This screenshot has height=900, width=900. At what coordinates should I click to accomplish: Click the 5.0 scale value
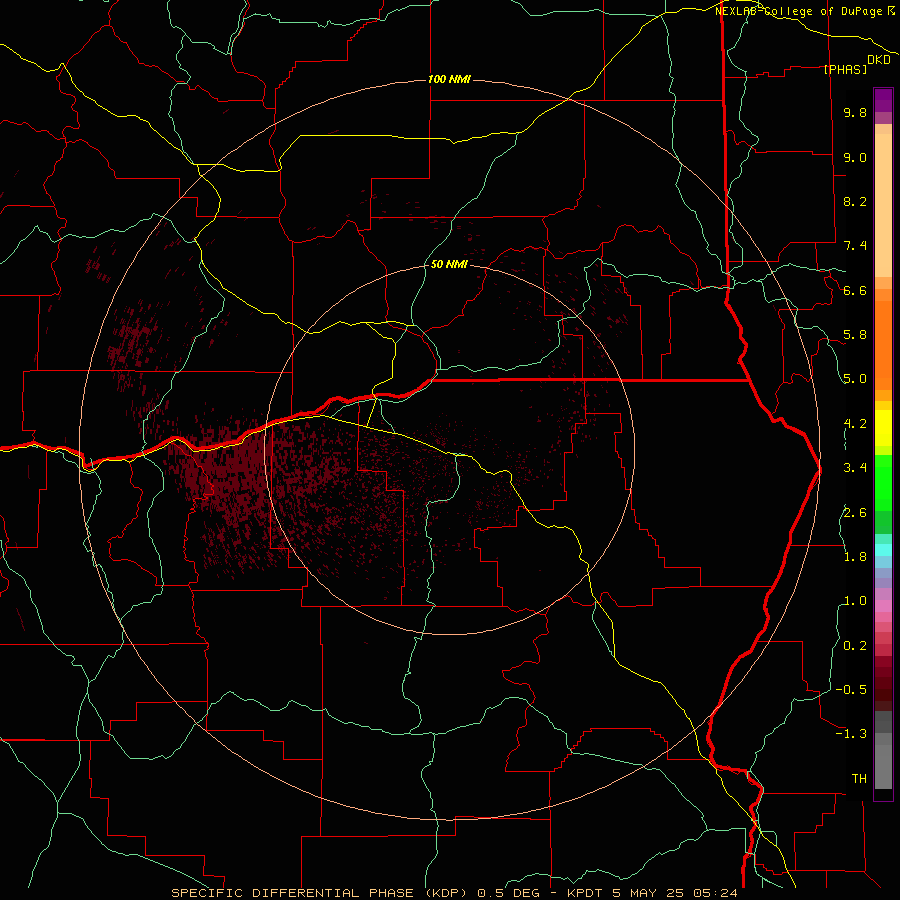[x=855, y=379]
